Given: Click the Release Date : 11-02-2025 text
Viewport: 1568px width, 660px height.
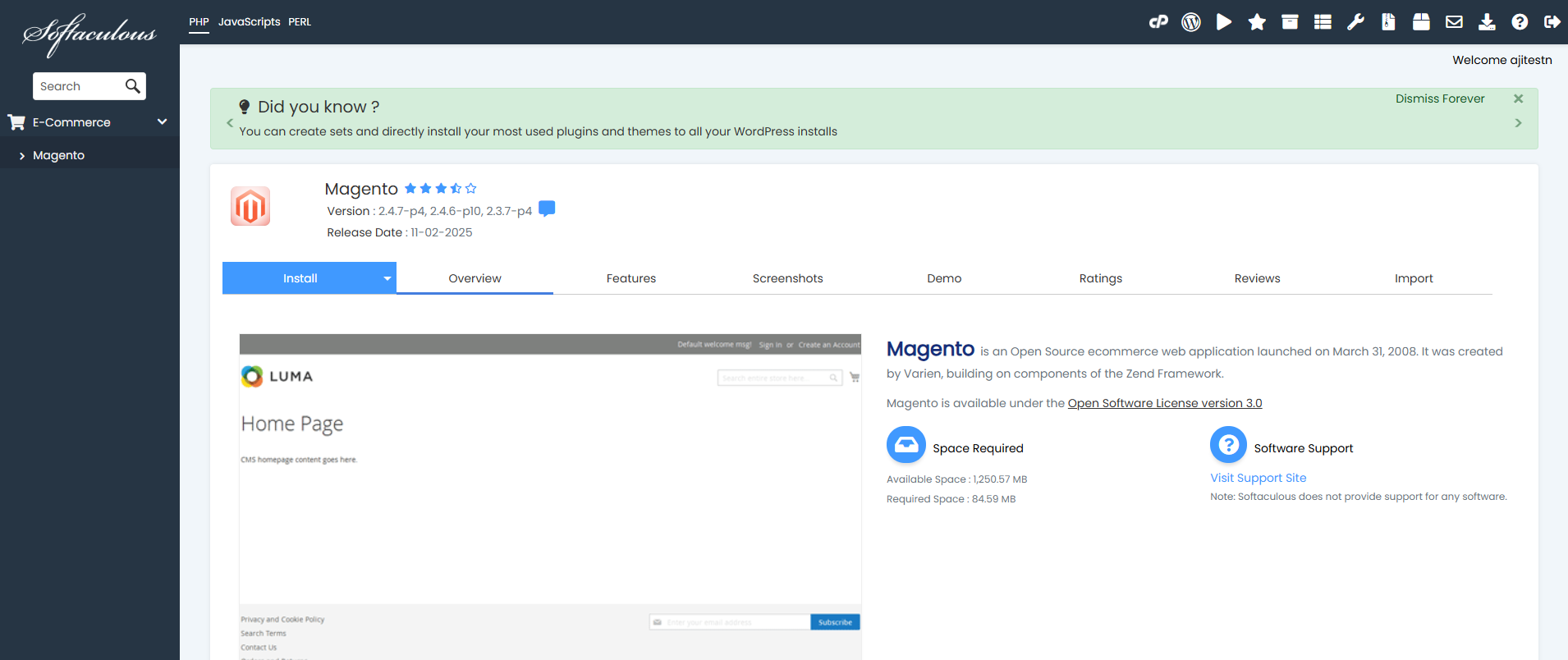Looking at the screenshot, I should click(400, 232).
